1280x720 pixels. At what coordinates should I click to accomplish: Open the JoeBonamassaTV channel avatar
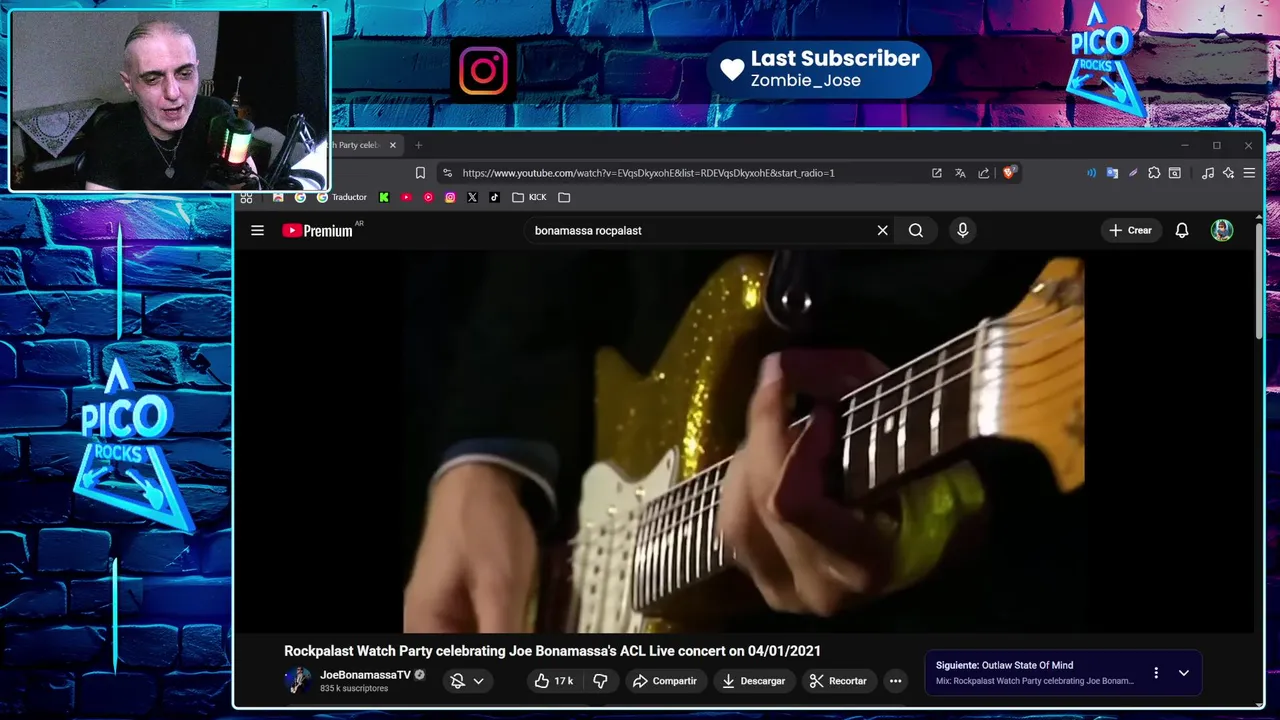297,680
